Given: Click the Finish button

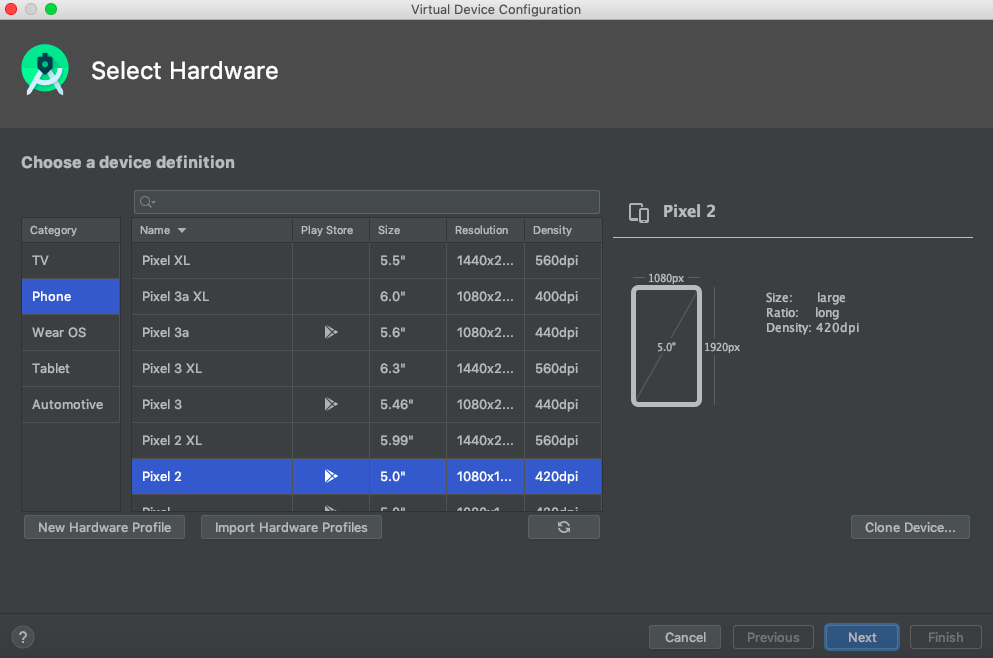Looking at the screenshot, I should [x=946, y=637].
